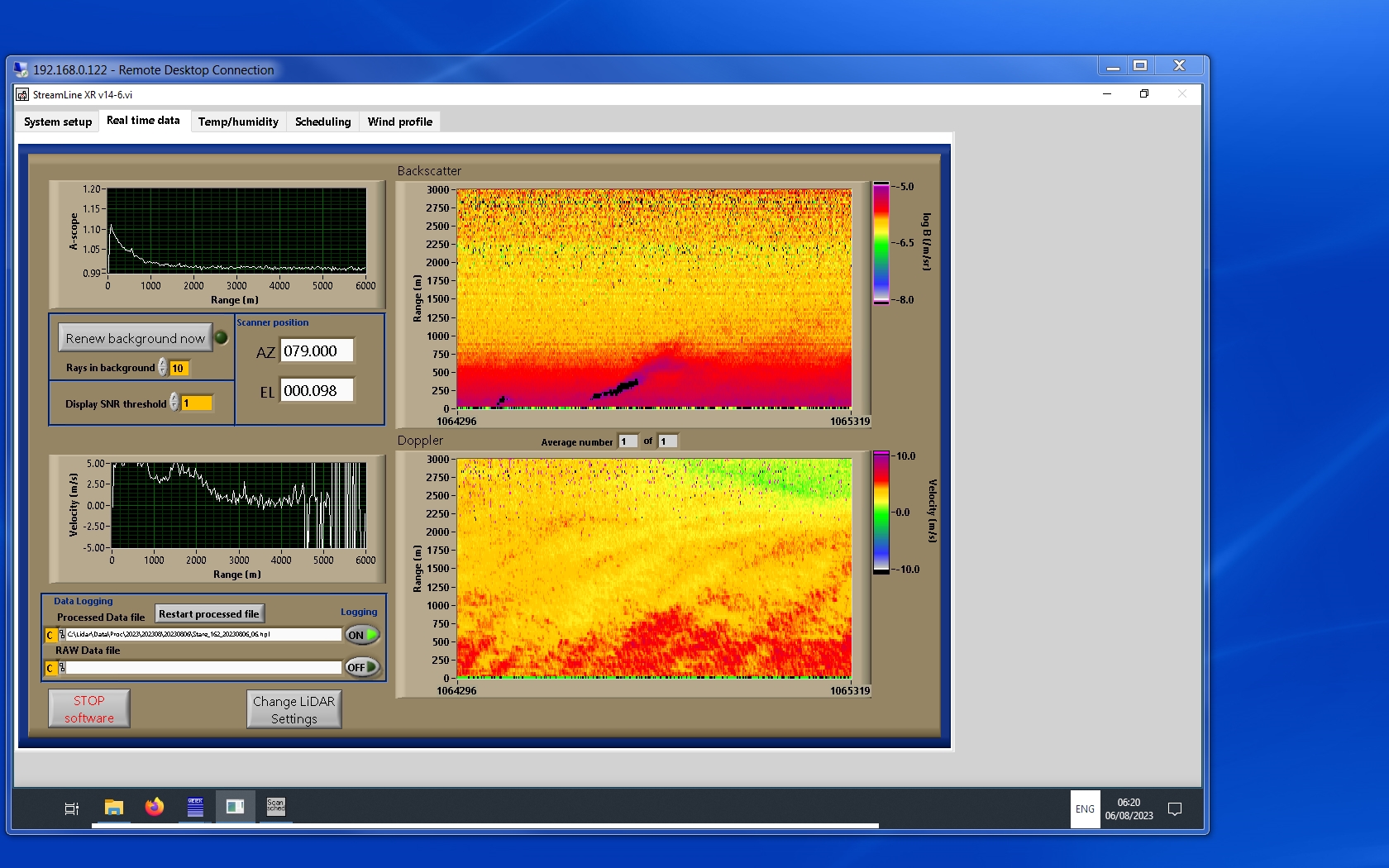
Task: Toggle processed data file logging ON switch
Action: (362, 635)
